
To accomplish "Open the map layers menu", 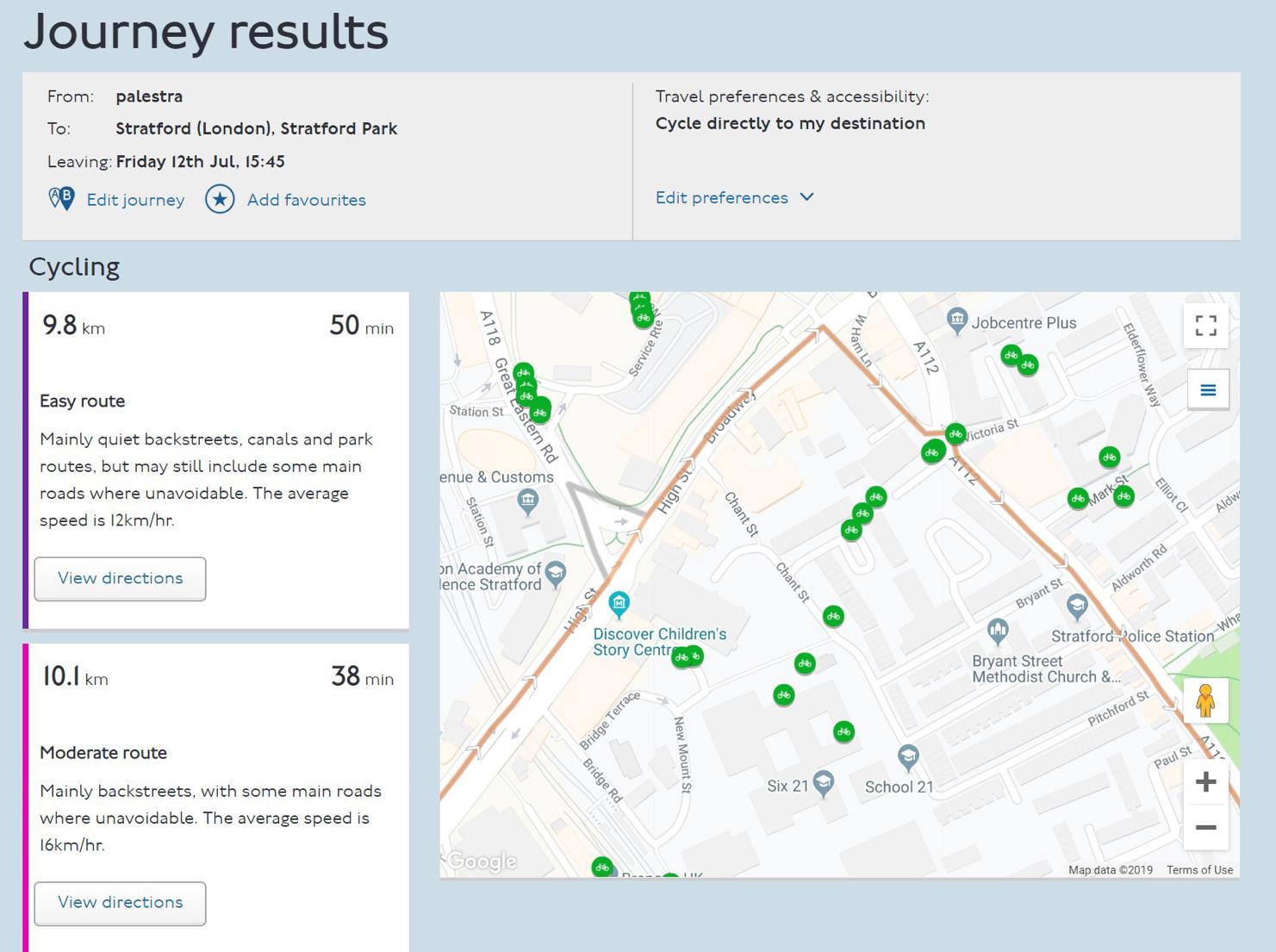I will coord(1208,389).
